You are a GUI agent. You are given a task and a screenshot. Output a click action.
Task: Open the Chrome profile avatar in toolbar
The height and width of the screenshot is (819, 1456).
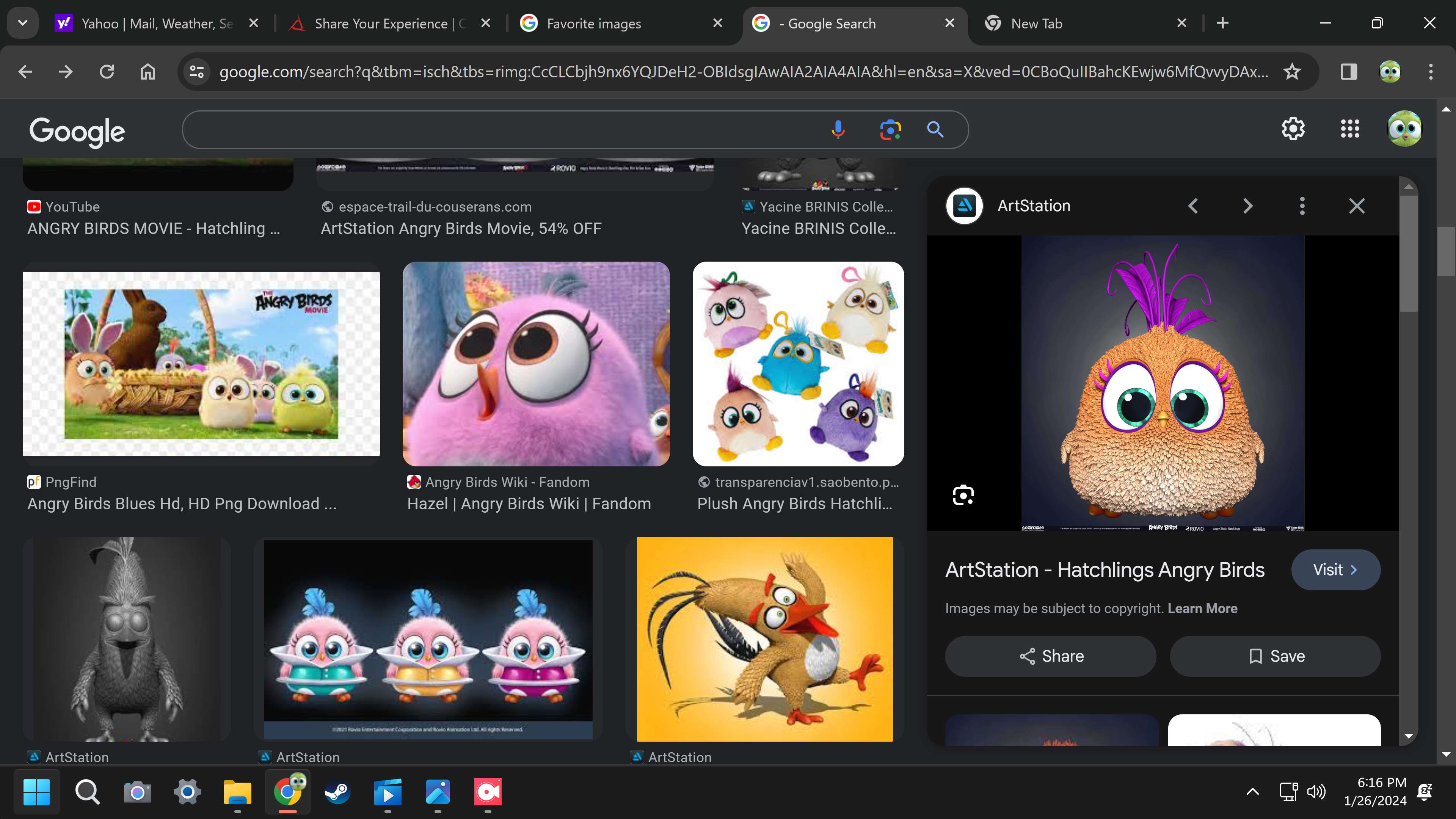(1390, 72)
